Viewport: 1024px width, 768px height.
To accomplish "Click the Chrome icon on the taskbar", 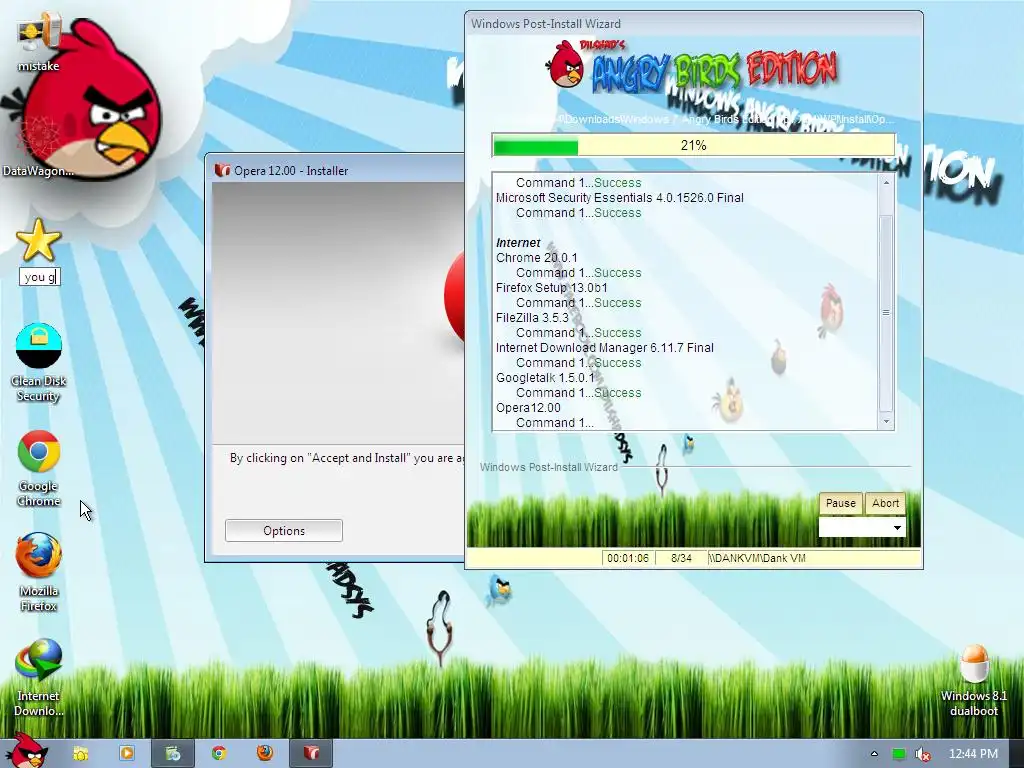I will [219, 754].
